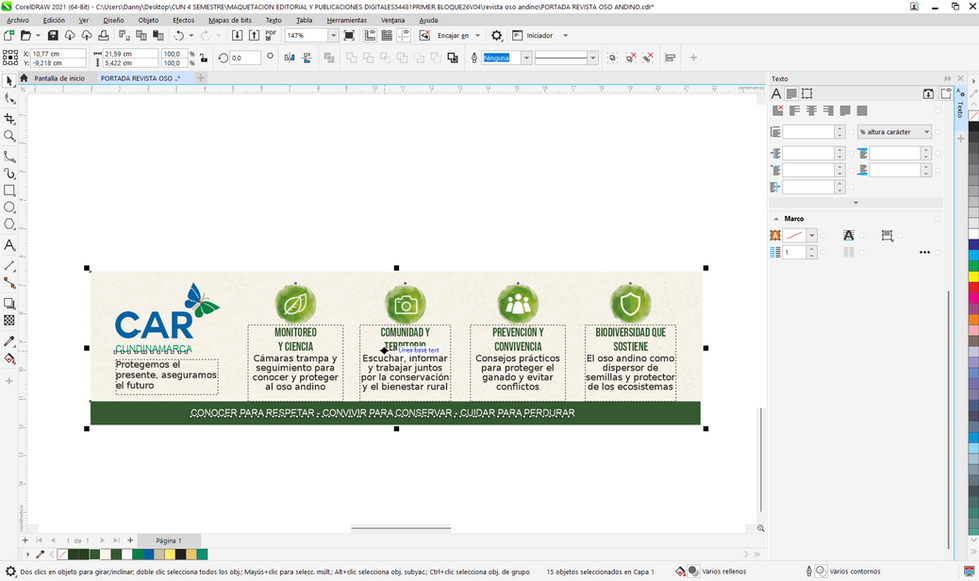The image size is (979, 581).
Task: Toggle the guidelines display button
Action: point(404,36)
